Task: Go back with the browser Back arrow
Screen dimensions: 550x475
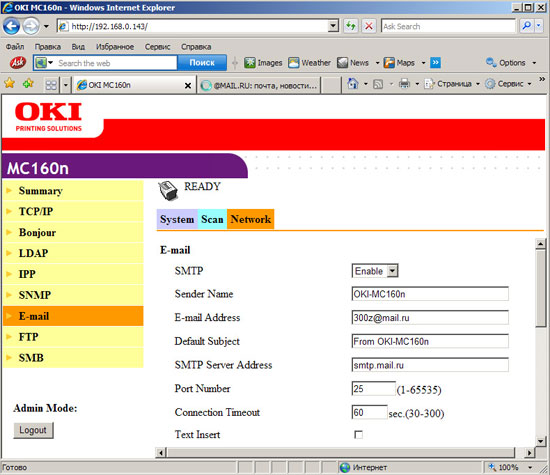Action: click(x=11, y=26)
